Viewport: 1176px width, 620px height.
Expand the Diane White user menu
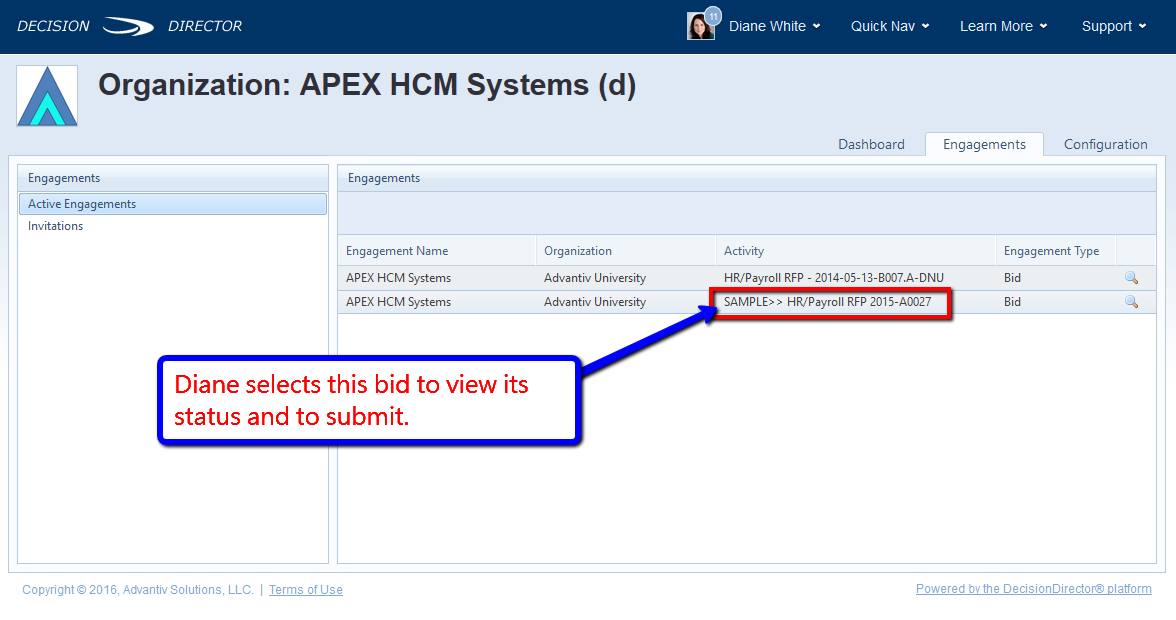coord(775,26)
